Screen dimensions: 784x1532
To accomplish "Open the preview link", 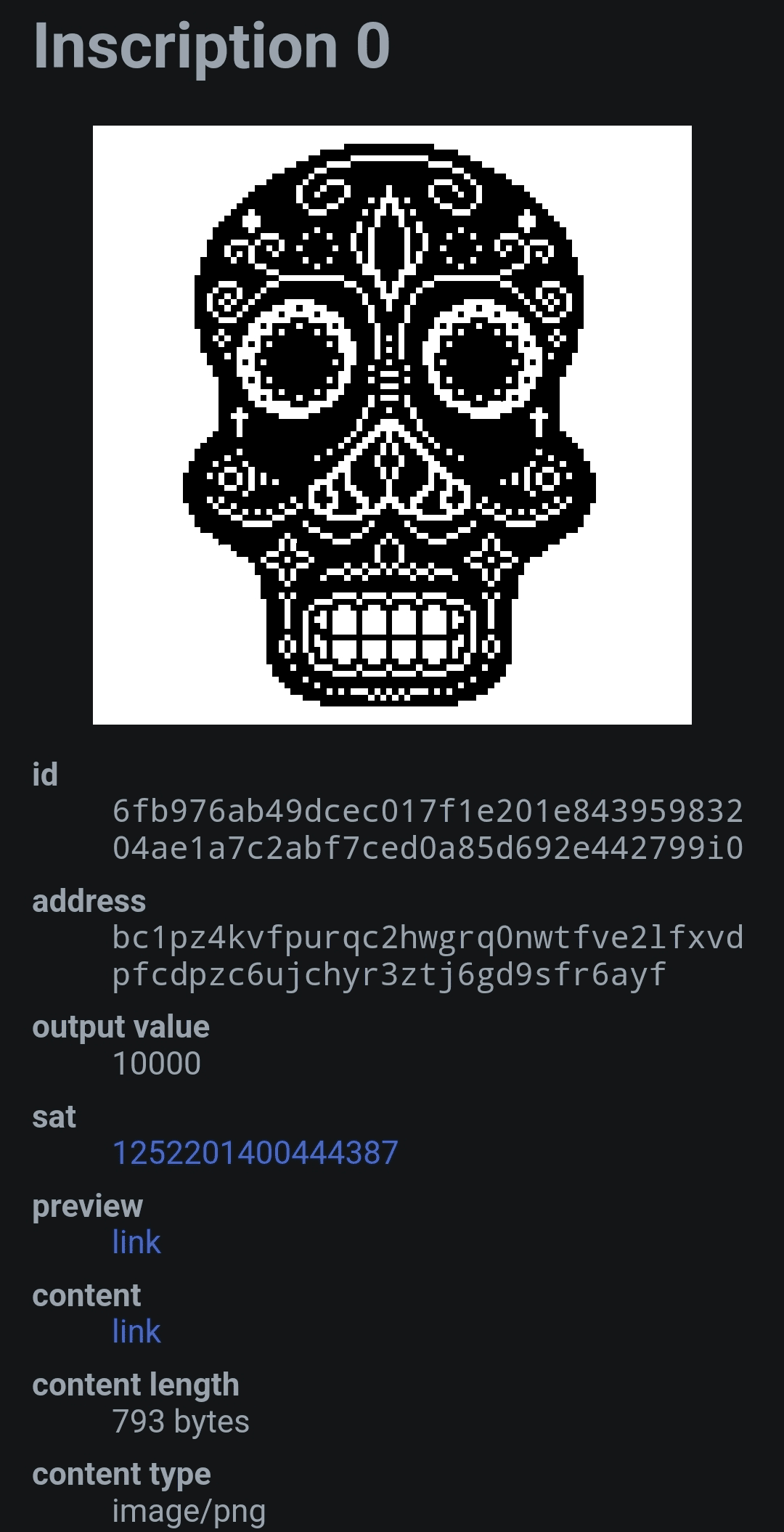I will (136, 1242).
